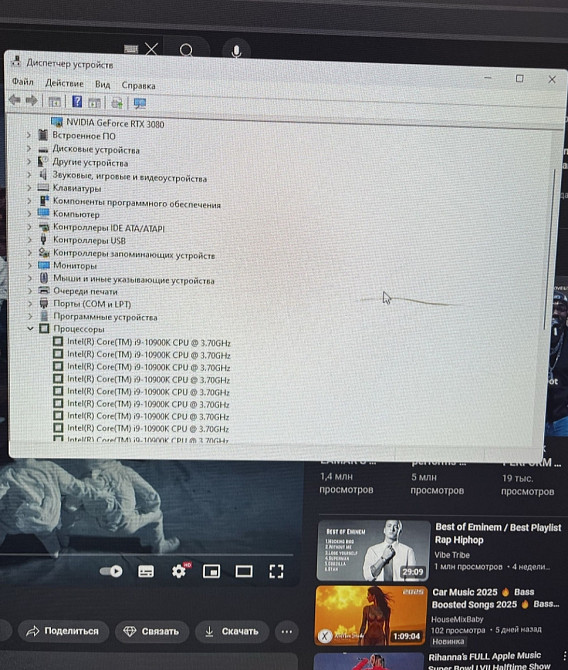The width and height of the screenshot is (568, 670).
Task: Open the Rihanna's FULL Apple Music video title
Action: click(489, 661)
